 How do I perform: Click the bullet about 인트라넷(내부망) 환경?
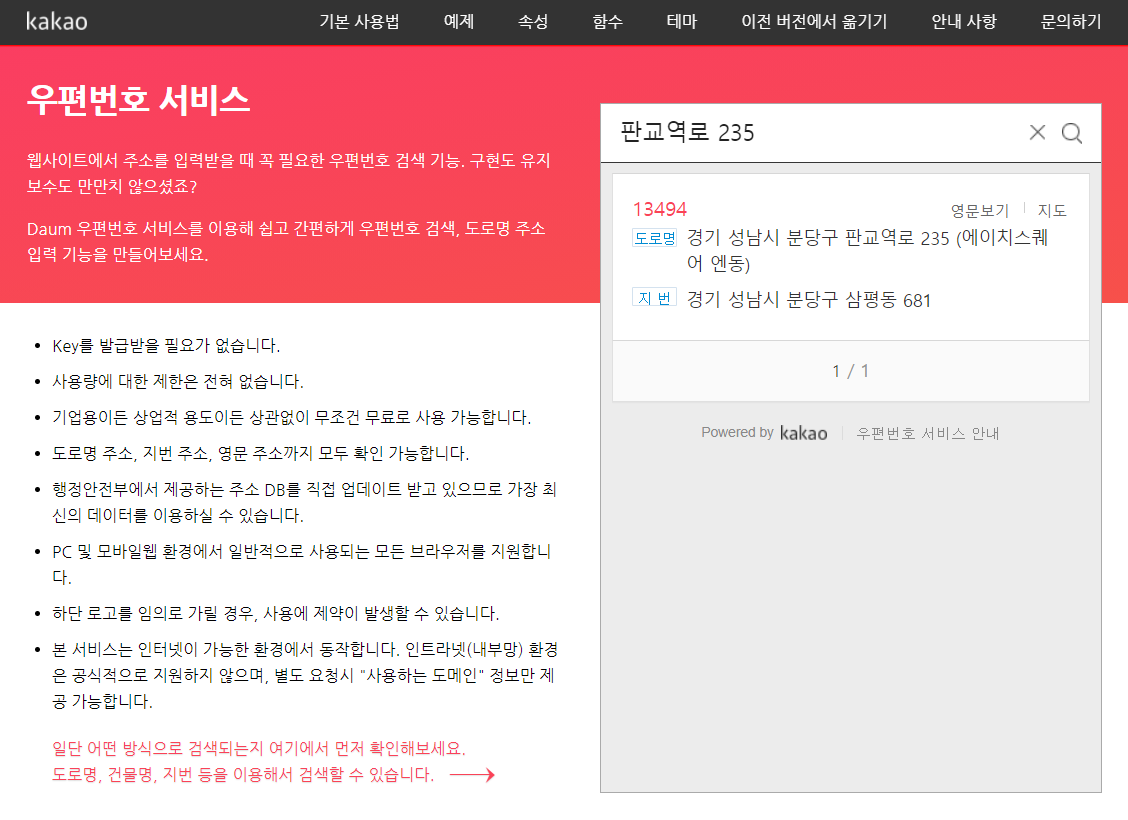point(305,675)
